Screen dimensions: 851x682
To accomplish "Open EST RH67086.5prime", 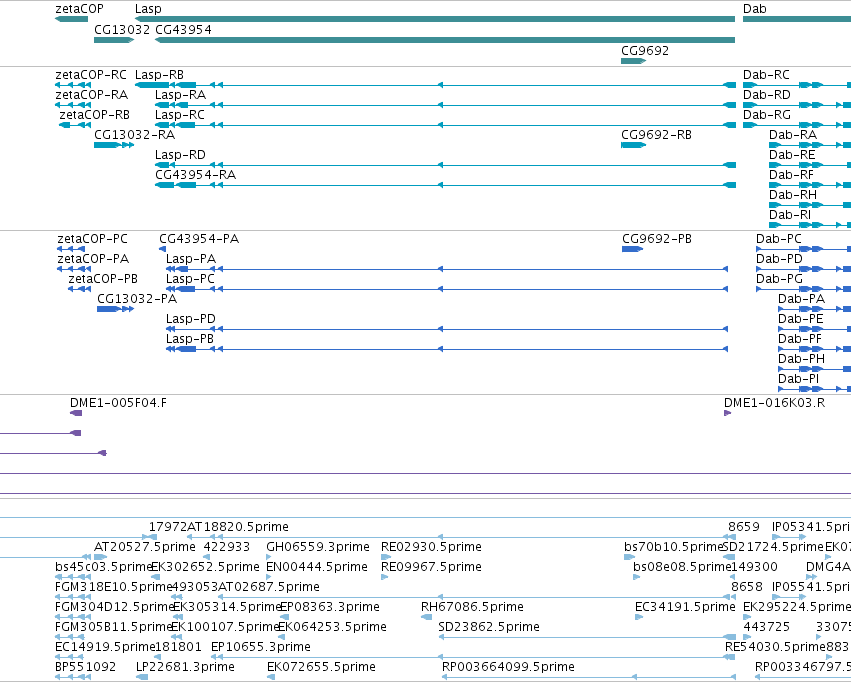I will [472, 607].
